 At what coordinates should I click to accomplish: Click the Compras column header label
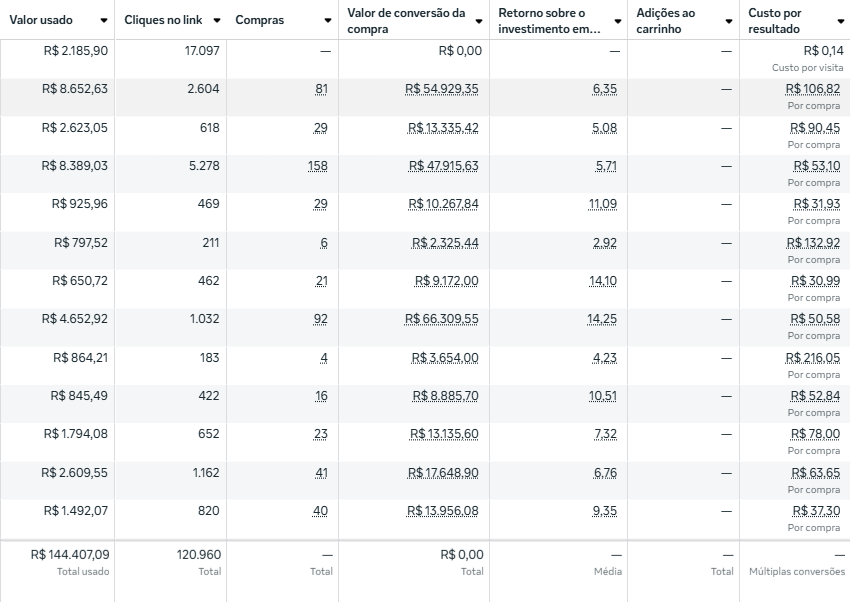pos(259,21)
